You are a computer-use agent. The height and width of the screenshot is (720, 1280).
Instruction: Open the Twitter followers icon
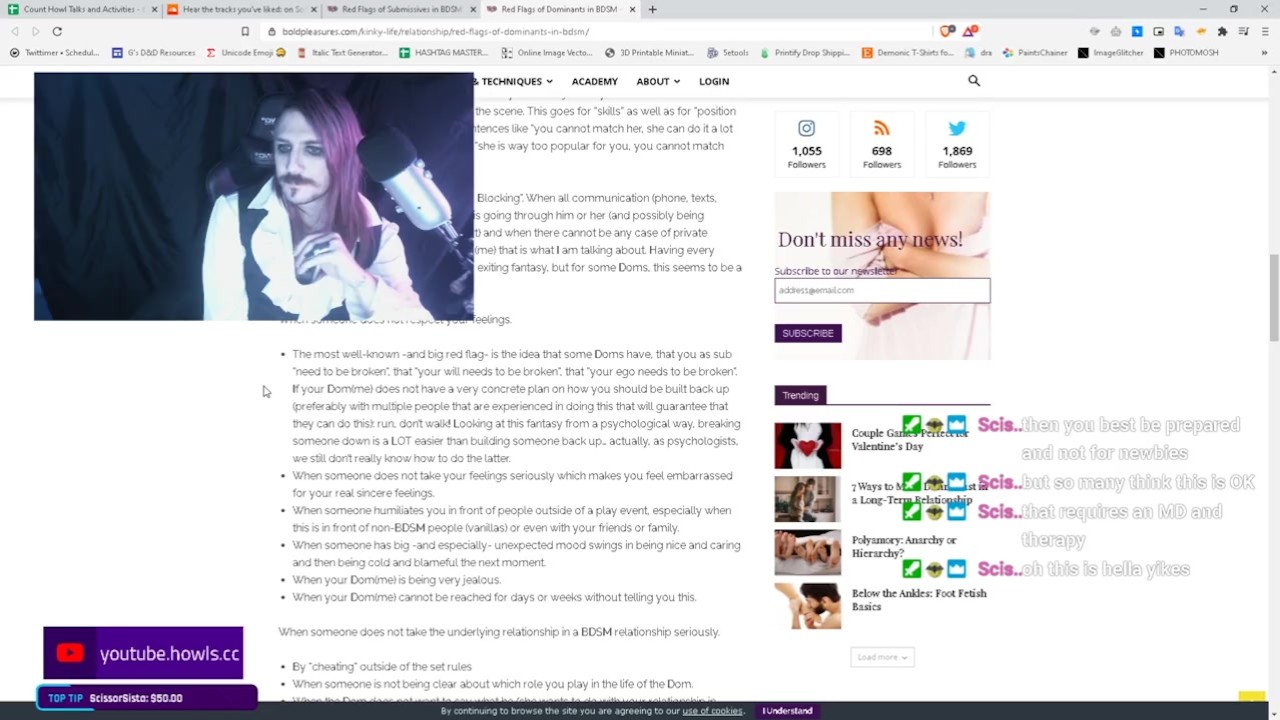tap(957, 128)
